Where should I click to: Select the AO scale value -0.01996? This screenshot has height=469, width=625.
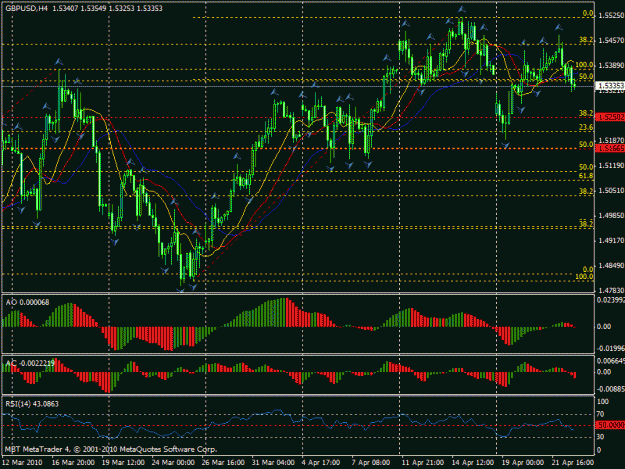[x=610, y=348]
